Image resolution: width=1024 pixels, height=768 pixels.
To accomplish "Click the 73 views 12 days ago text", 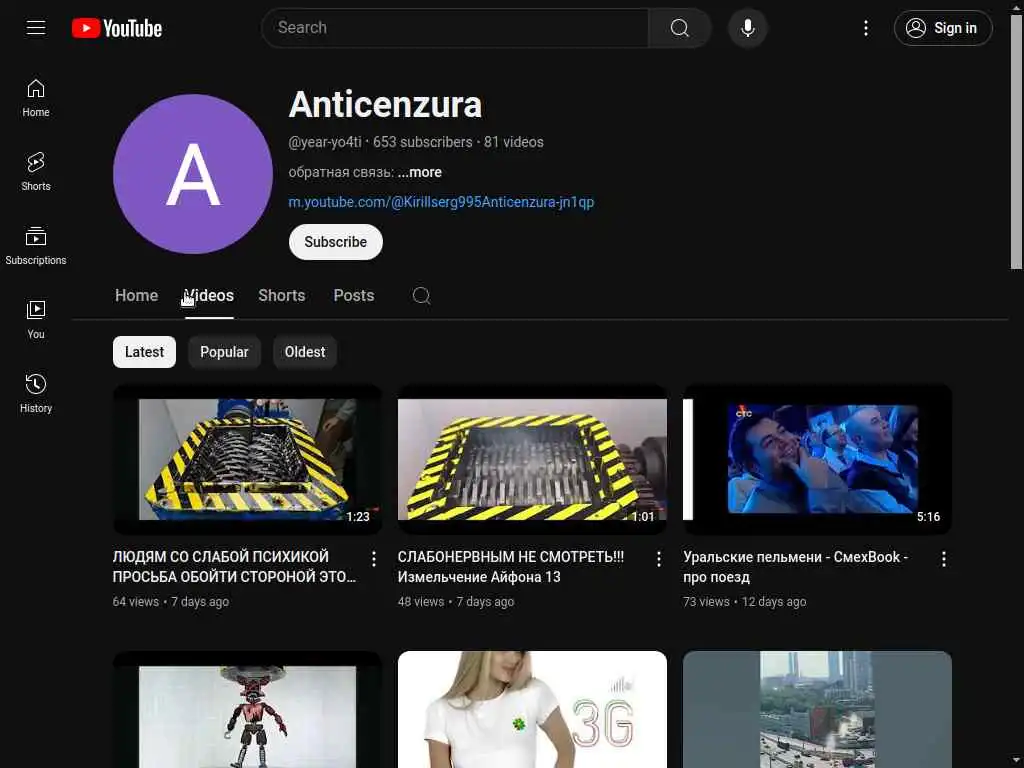I will (x=744, y=601).
